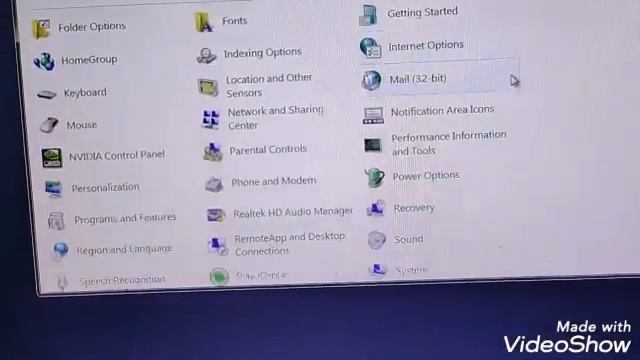This screenshot has width=640, height=360.
Task: Click the Indexing Options icon
Action: click(x=207, y=55)
